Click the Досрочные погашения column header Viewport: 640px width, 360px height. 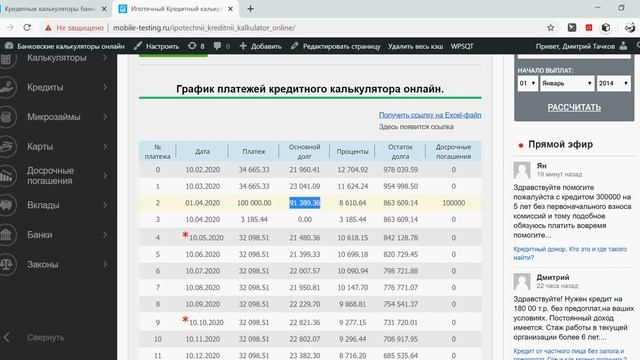pyautogui.click(x=453, y=151)
